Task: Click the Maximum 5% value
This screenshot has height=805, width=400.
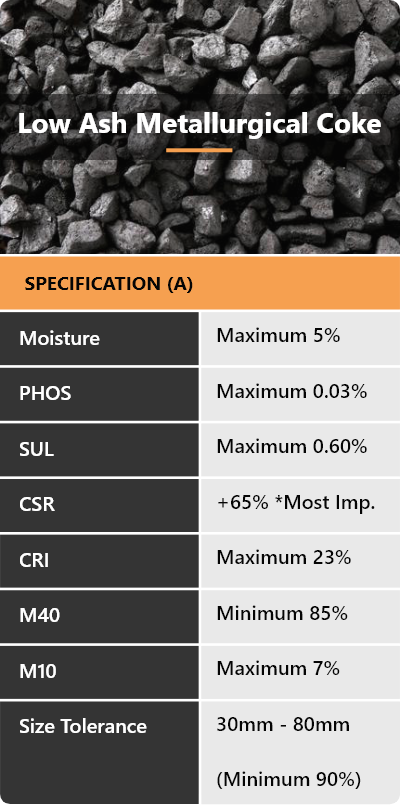Action: pyautogui.click(x=278, y=336)
